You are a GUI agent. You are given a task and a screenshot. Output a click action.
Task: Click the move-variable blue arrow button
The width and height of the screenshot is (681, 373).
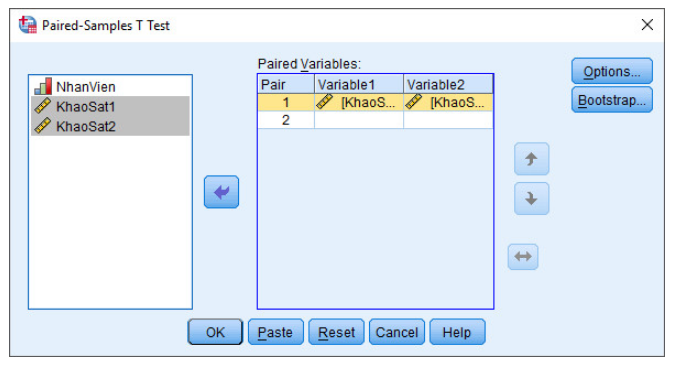221,192
